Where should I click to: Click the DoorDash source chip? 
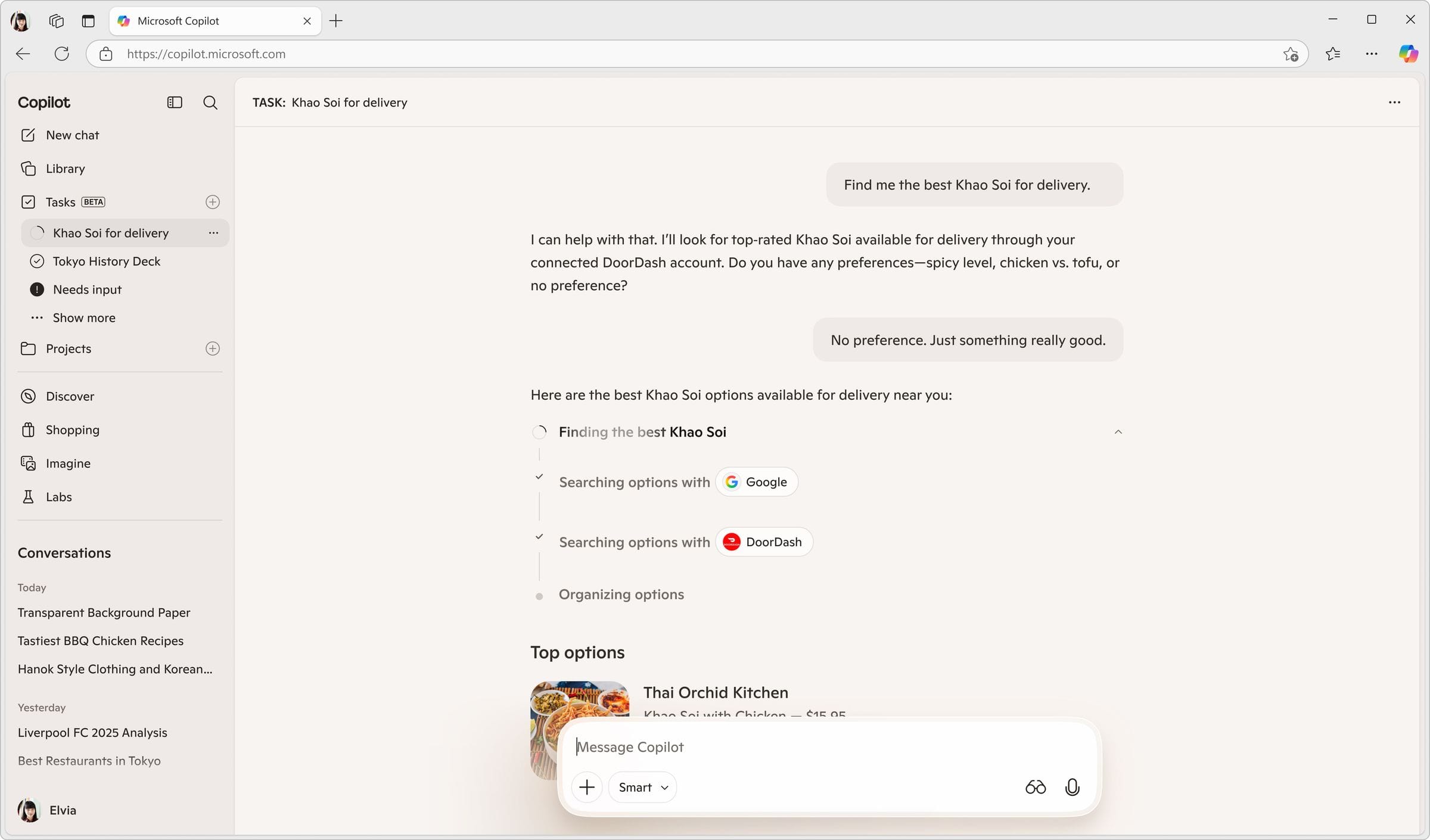coord(764,542)
